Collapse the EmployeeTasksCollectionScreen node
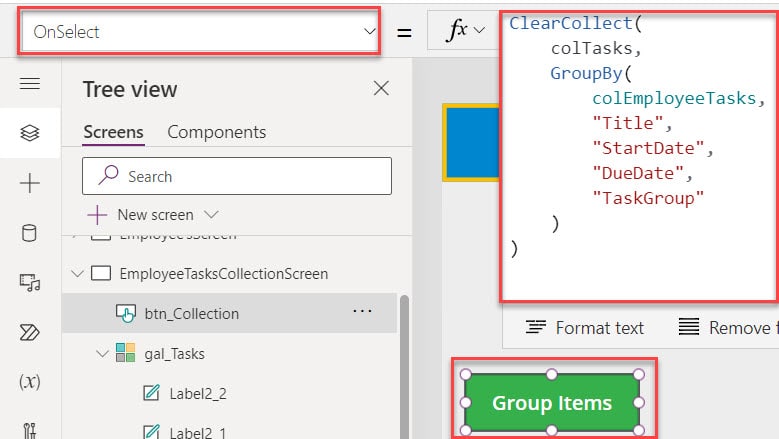Image resolution: width=779 pixels, height=439 pixels. click(x=78, y=273)
